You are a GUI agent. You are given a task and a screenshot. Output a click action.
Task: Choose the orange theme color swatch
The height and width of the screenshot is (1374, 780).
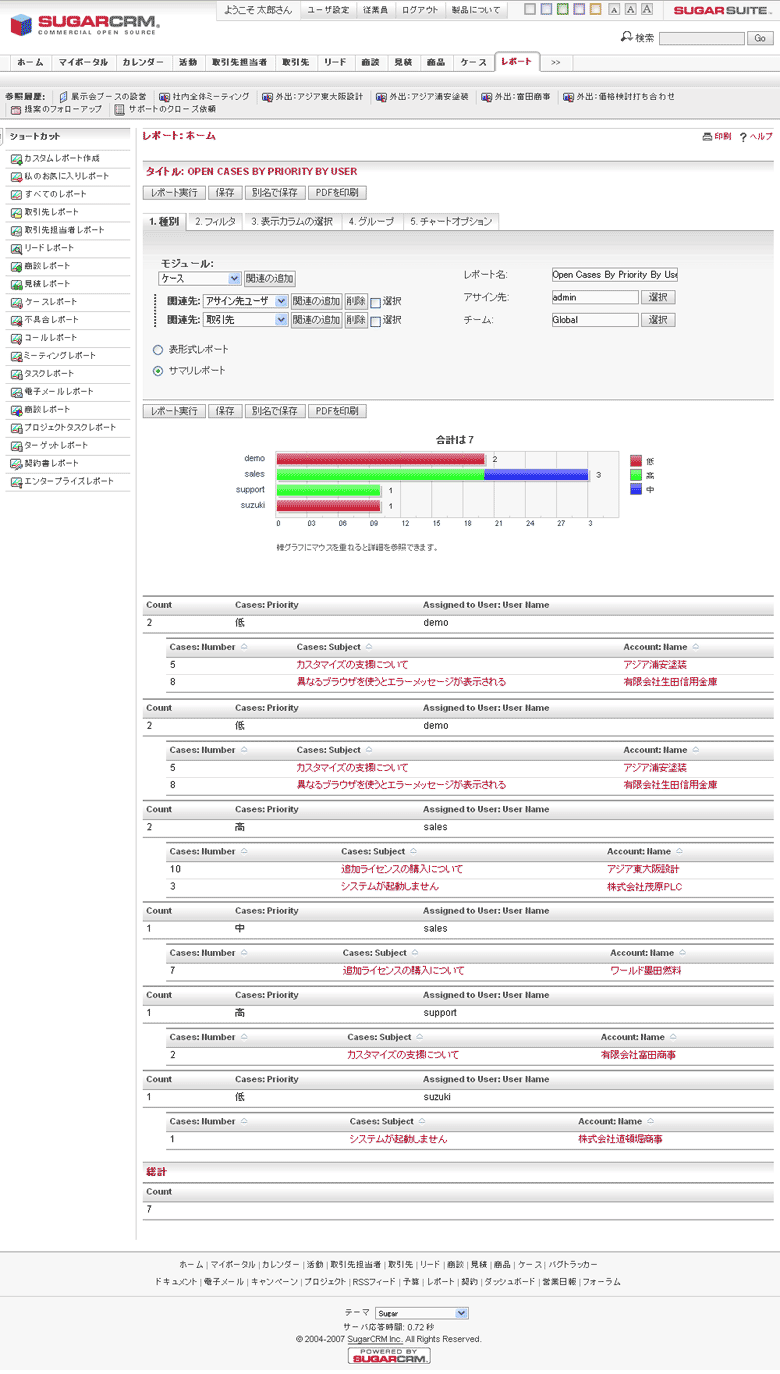(x=595, y=9)
